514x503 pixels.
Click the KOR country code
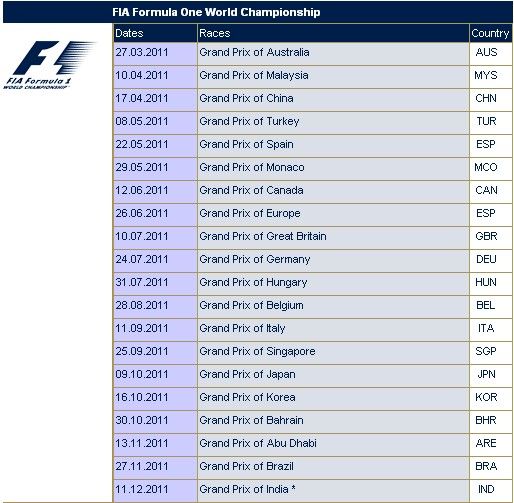486,397
